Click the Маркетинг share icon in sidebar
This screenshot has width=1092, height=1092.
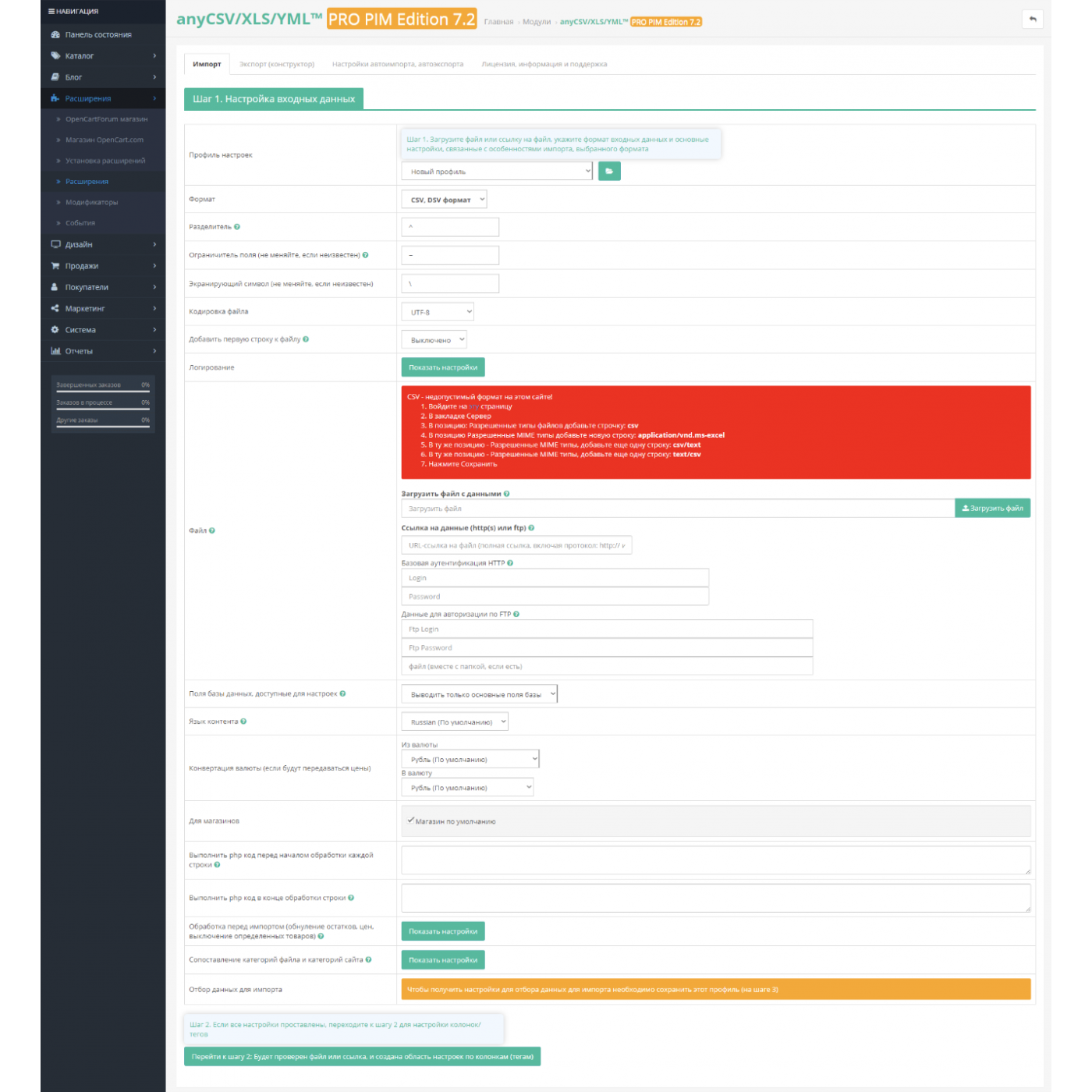tap(55, 309)
